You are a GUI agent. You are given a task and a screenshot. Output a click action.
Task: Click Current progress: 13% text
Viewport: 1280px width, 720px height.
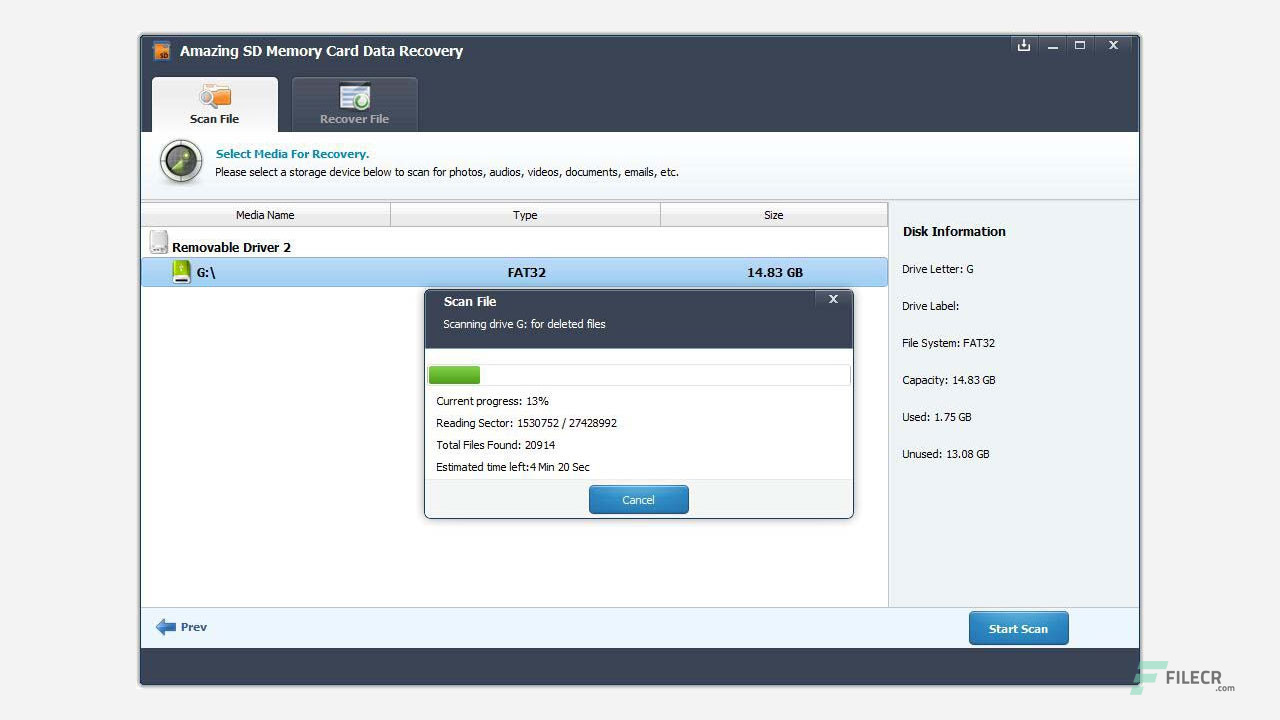492,401
